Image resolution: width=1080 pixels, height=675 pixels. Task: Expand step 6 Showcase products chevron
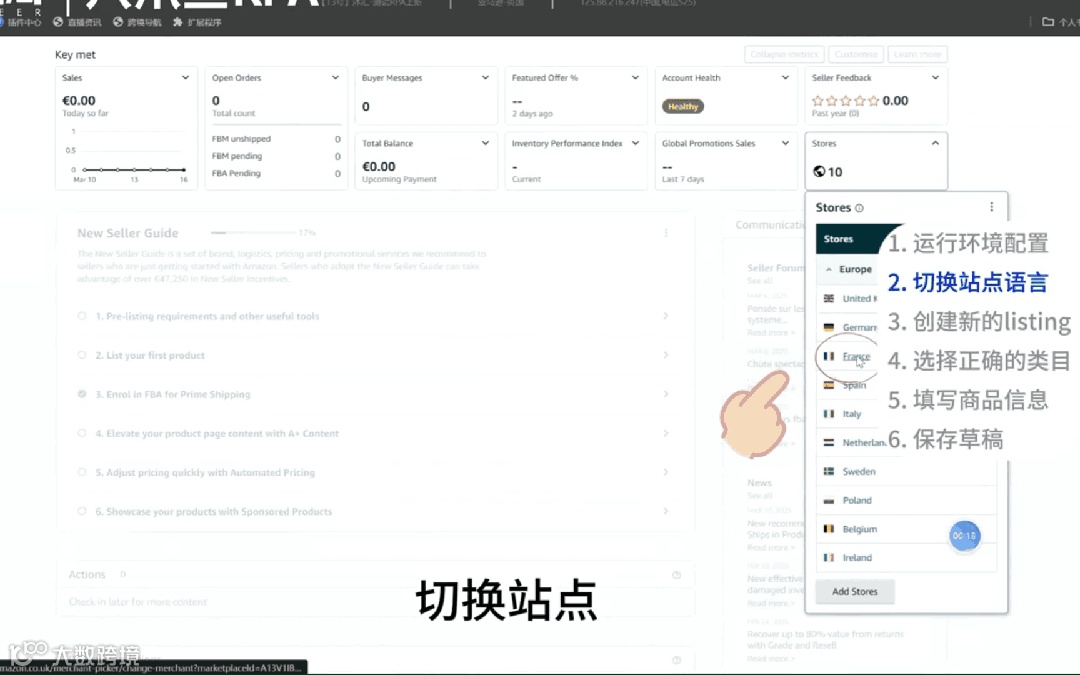[666, 511]
